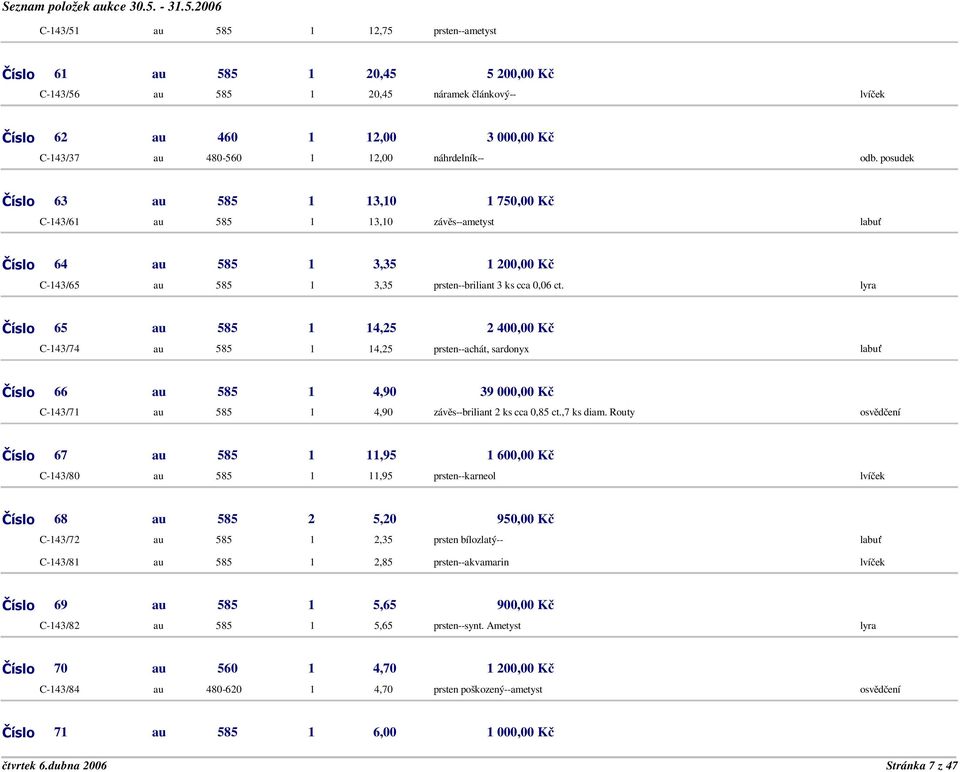Click the header 'Seznam položek aukce 30.5. - 31.5.2006'
Screen dimensions: 960x772
(x=112, y=7)
